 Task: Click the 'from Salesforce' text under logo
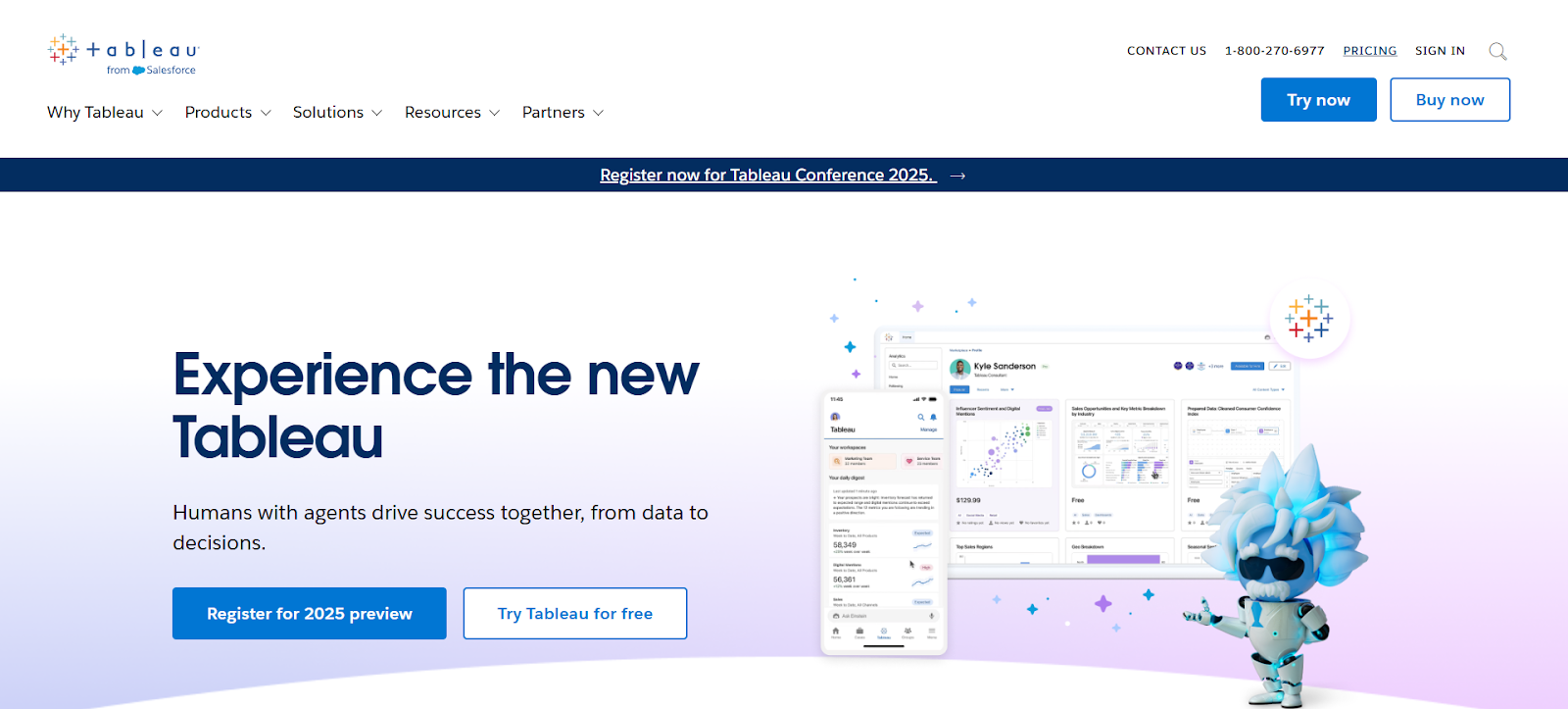click(x=151, y=71)
